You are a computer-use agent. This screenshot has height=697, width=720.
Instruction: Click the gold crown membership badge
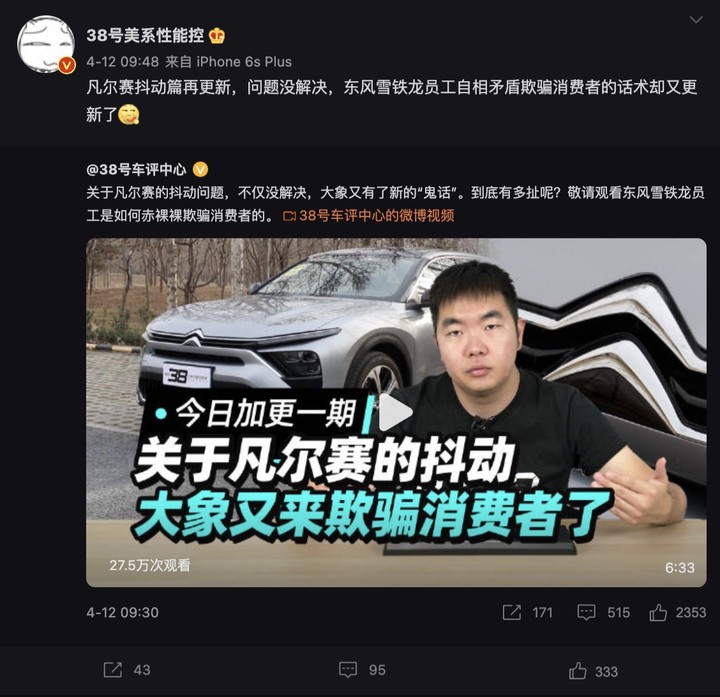point(217,36)
